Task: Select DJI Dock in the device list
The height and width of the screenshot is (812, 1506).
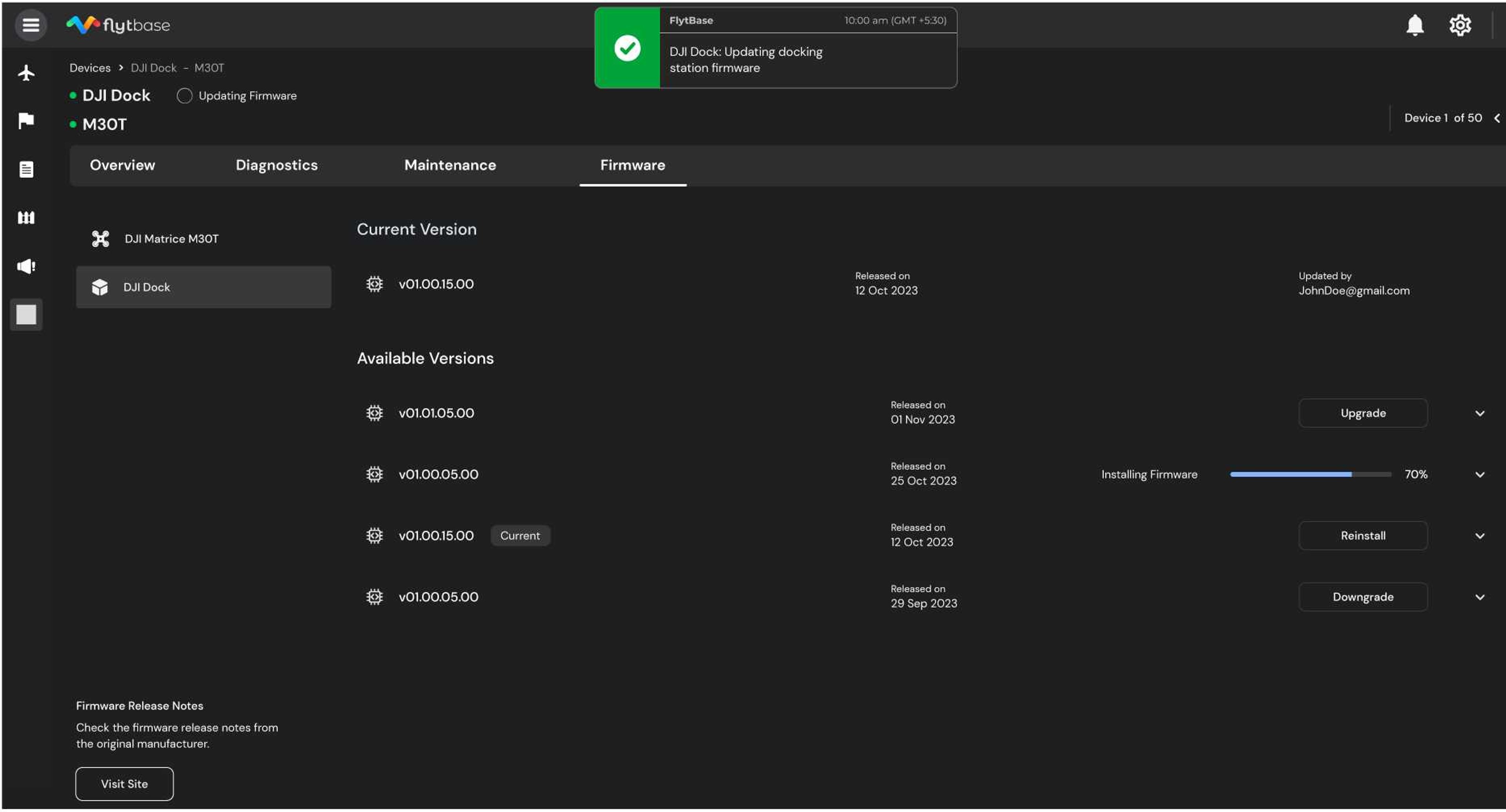Action: [x=204, y=287]
